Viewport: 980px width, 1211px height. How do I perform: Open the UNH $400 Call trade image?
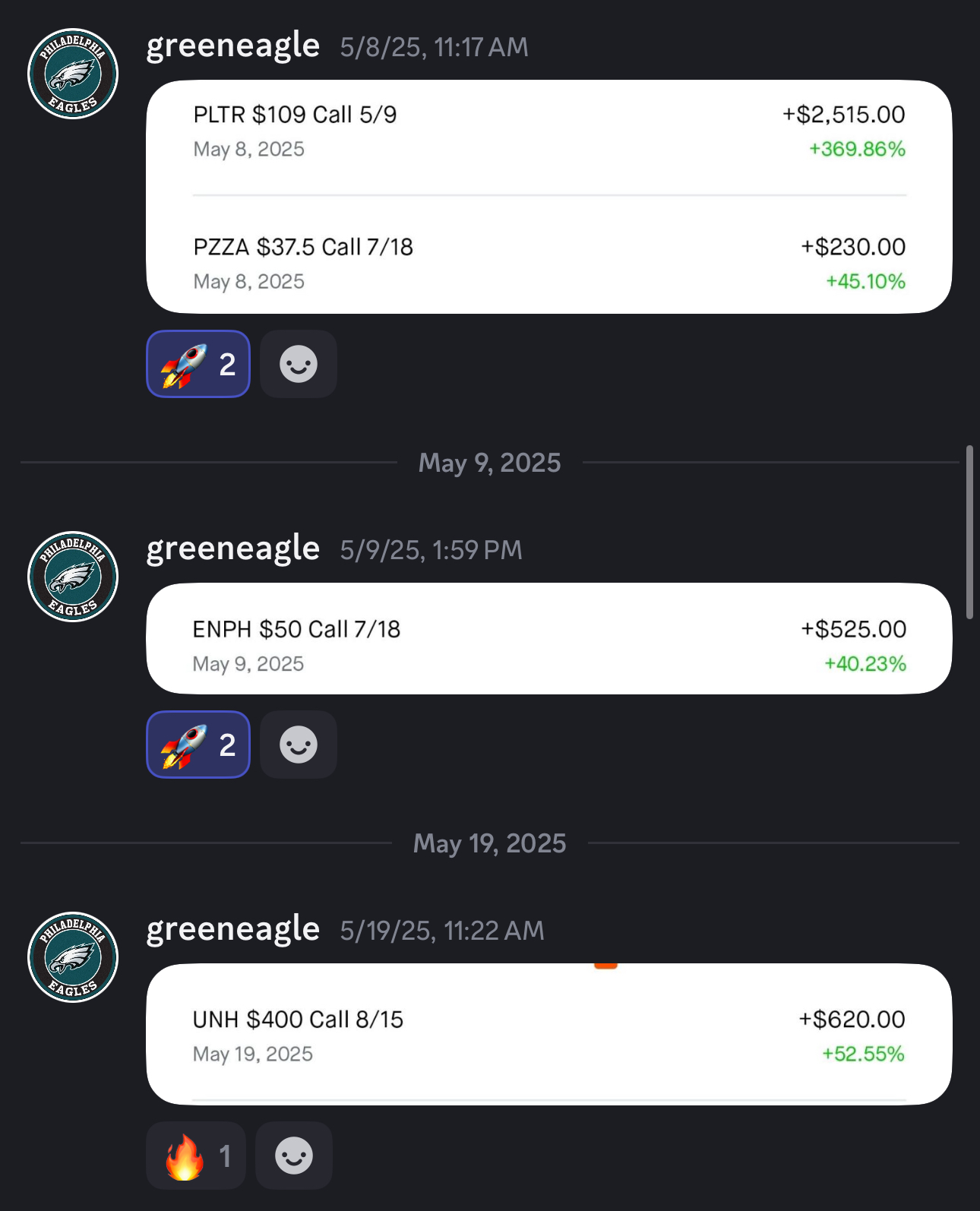548,1034
